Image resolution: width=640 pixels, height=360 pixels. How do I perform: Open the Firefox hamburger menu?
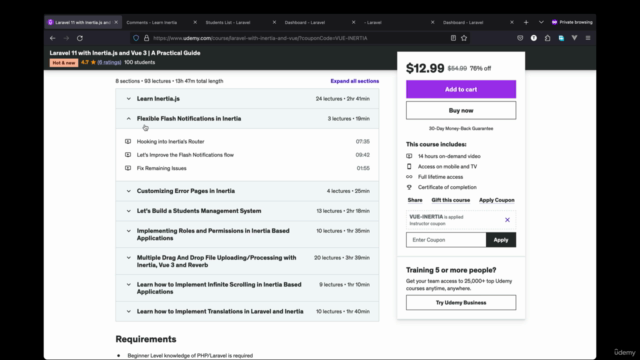pos(588,38)
